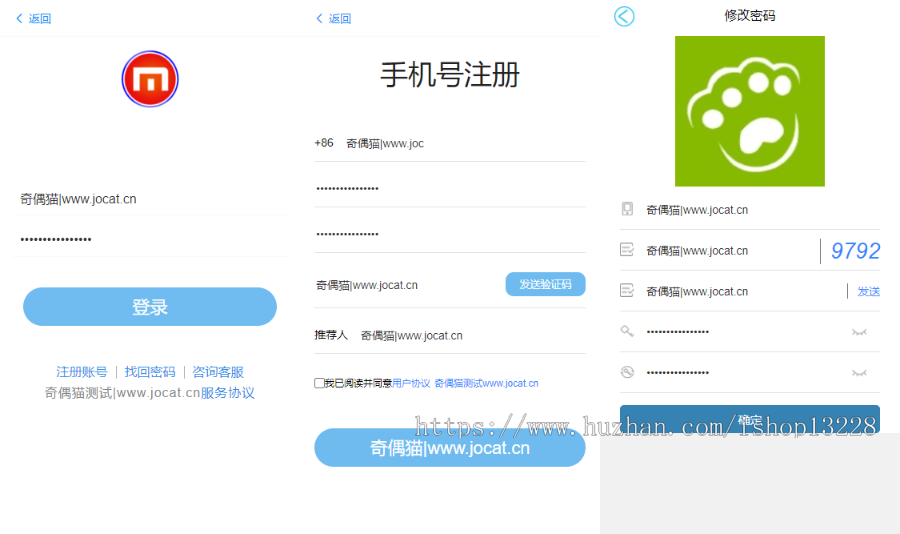Click the red circular M logo
This screenshot has height=534, width=900.
pyautogui.click(x=150, y=79)
